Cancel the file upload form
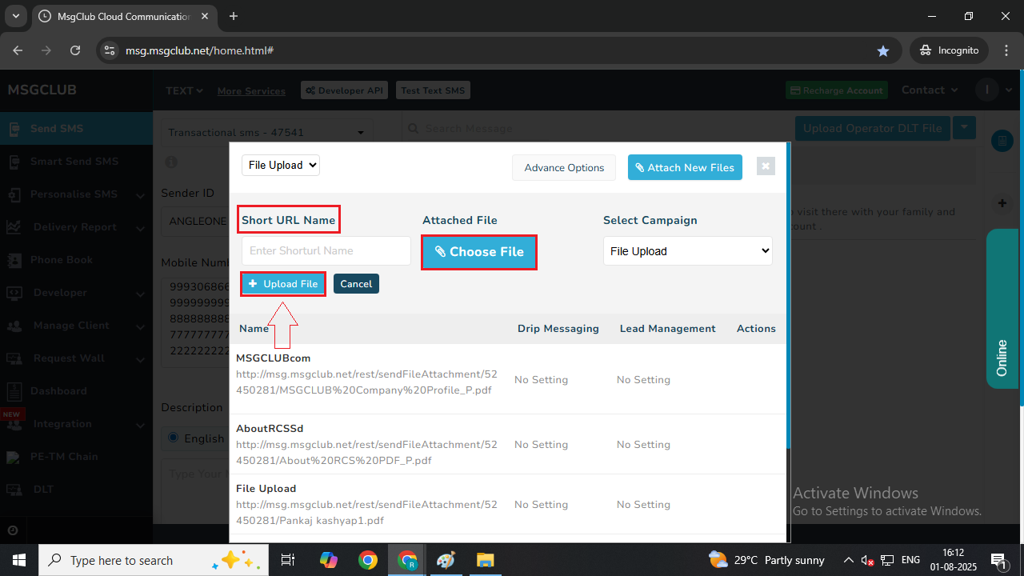 click(x=356, y=284)
